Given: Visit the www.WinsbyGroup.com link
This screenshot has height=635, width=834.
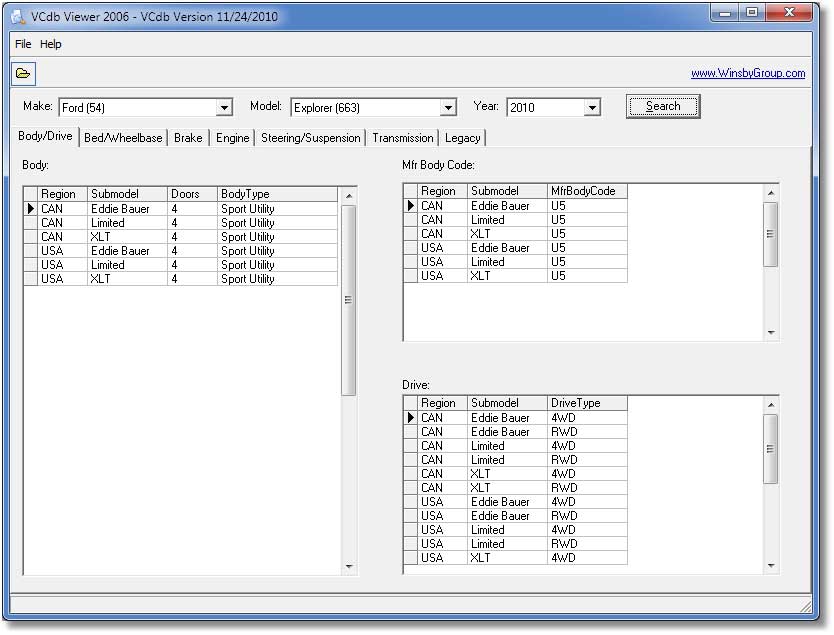Looking at the screenshot, I should click(x=747, y=73).
